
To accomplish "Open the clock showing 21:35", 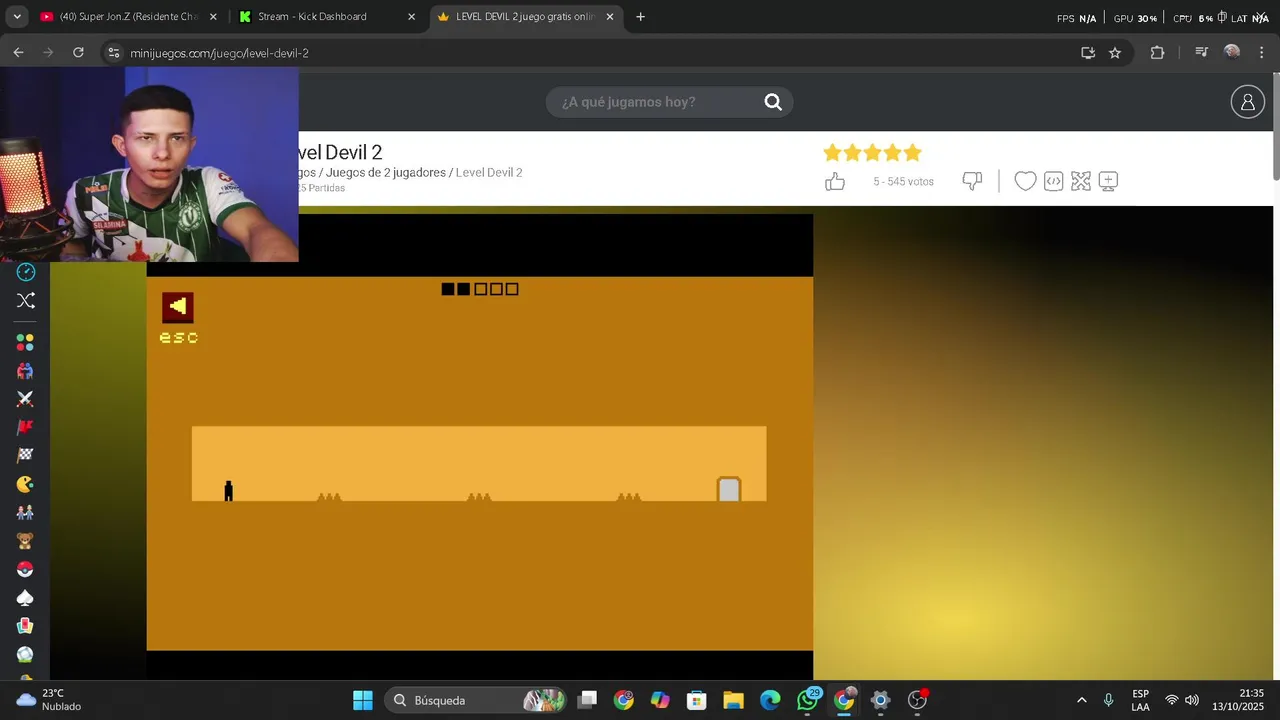I will coord(1238,700).
